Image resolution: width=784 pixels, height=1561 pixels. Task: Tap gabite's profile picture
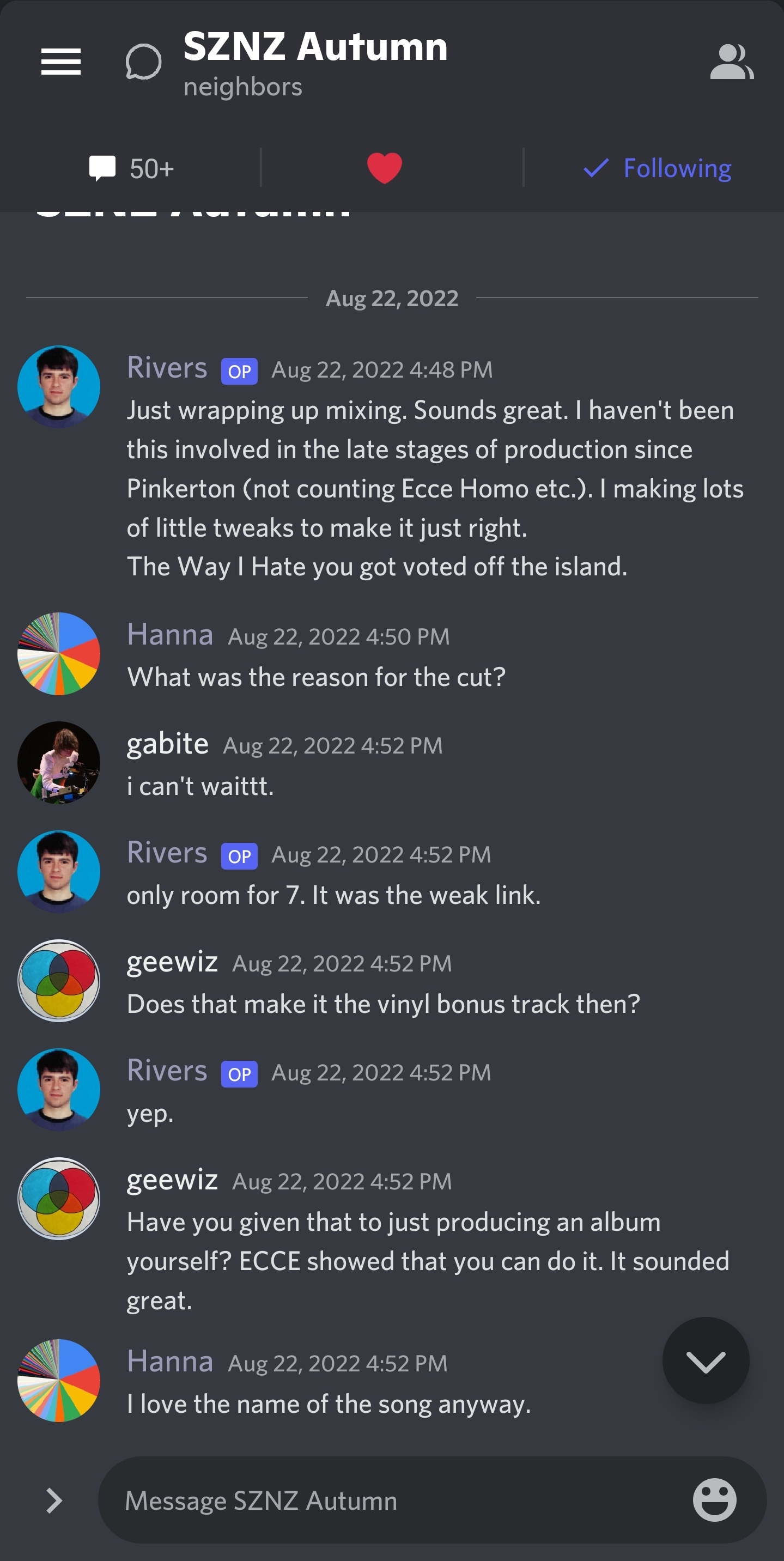click(x=59, y=762)
